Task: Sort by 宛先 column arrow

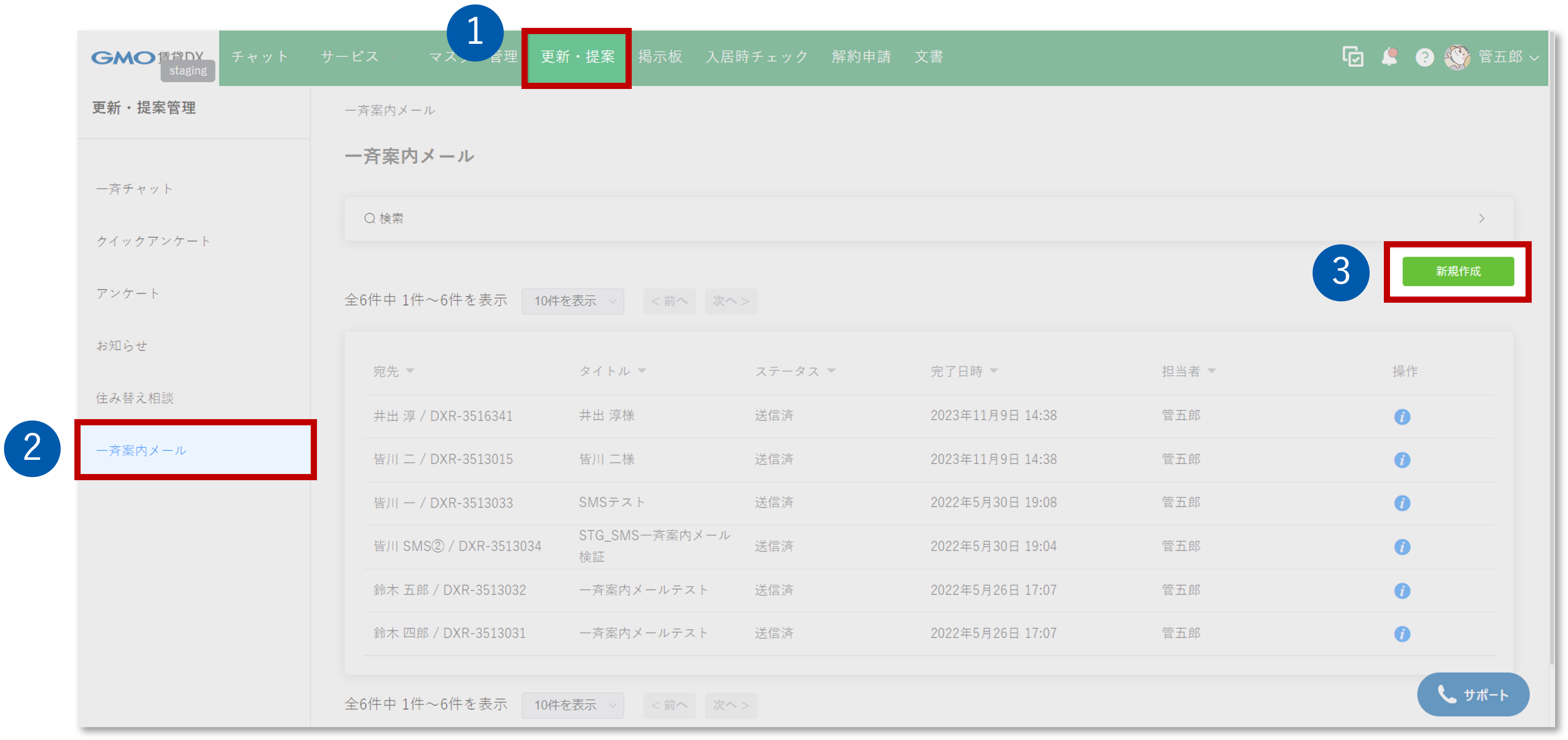Action: click(410, 371)
